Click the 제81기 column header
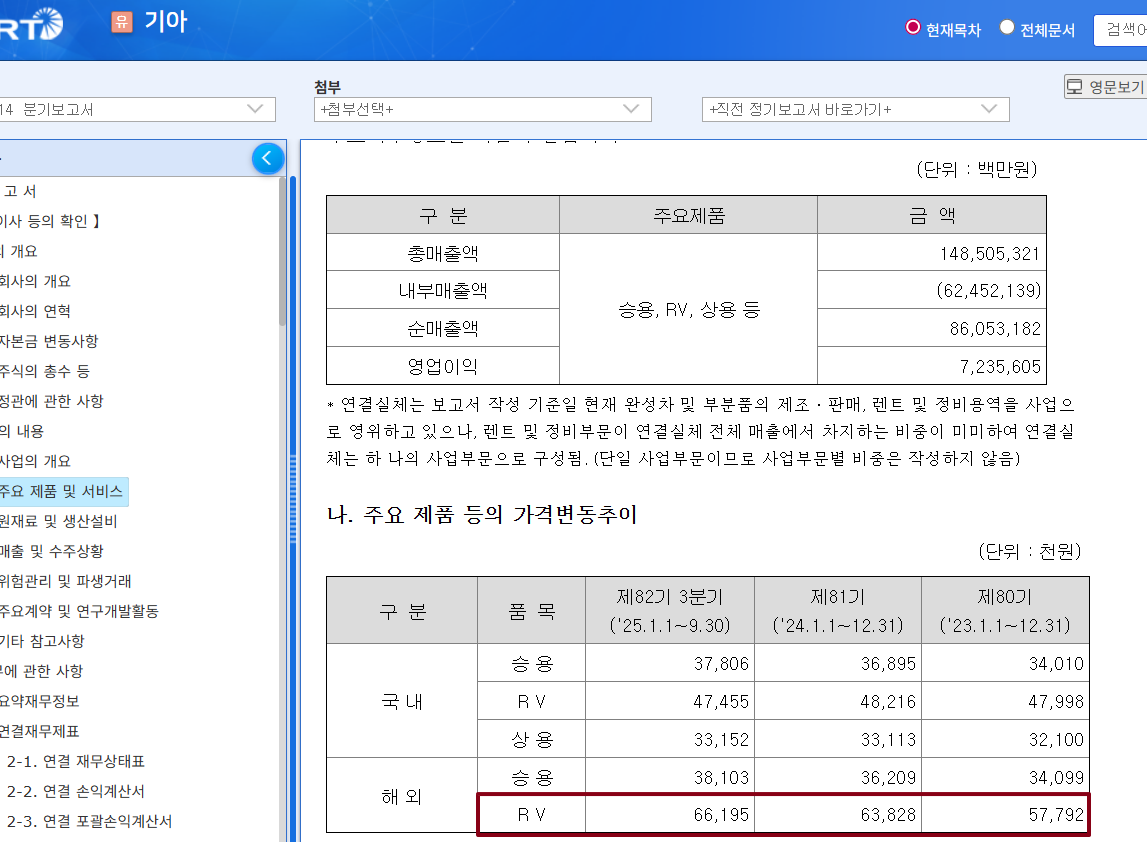This screenshot has width=1147, height=842. [x=838, y=611]
